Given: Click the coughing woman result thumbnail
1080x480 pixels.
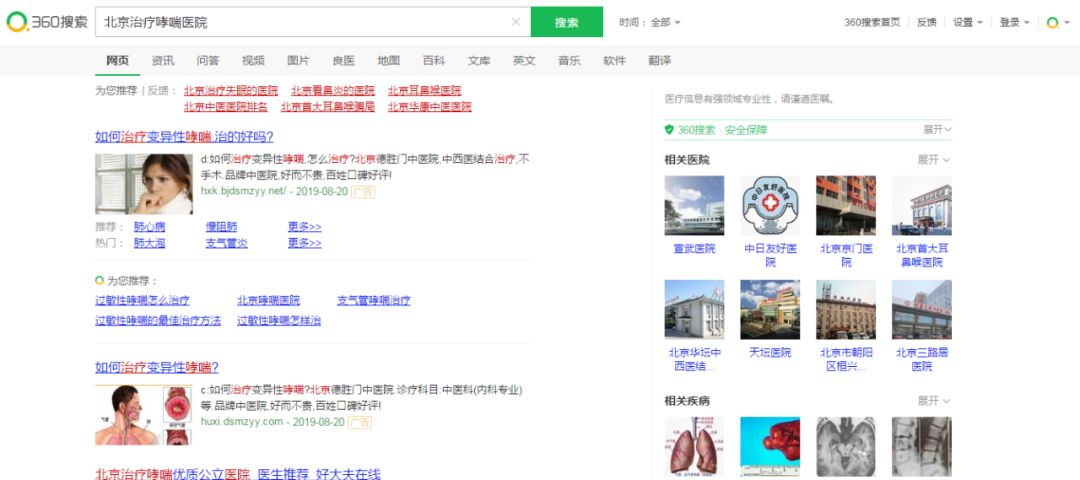Looking at the screenshot, I should [x=144, y=183].
